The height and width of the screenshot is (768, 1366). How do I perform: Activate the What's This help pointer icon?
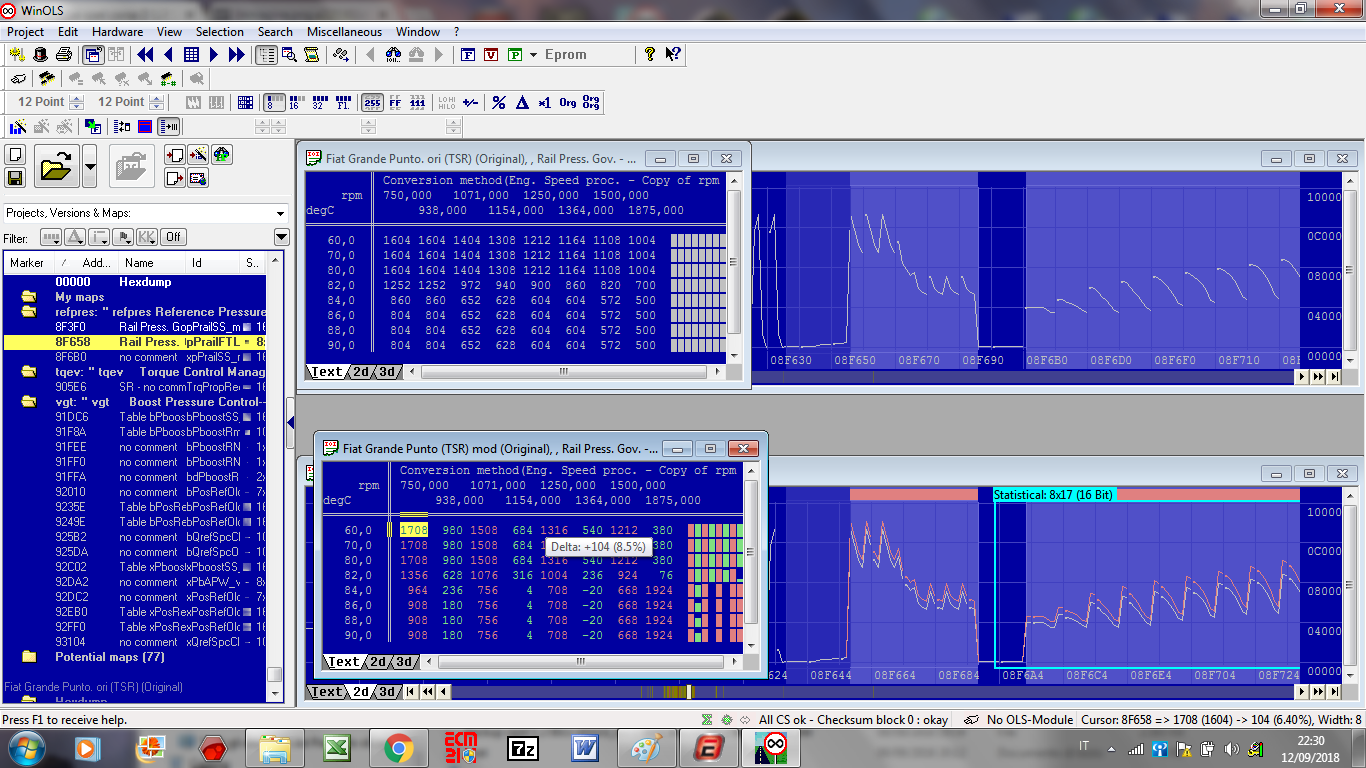pyautogui.click(x=673, y=54)
